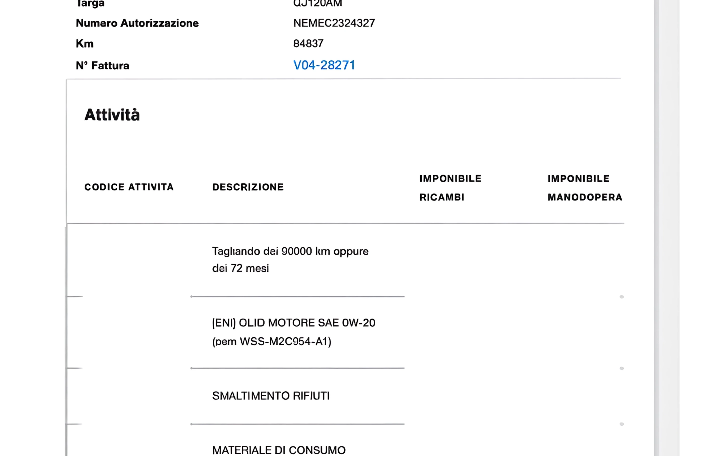Image resolution: width=724 pixels, height=456 pixels.
Task: Select the Imponibile Manodopera column header
Action: (x=584, y=188)
